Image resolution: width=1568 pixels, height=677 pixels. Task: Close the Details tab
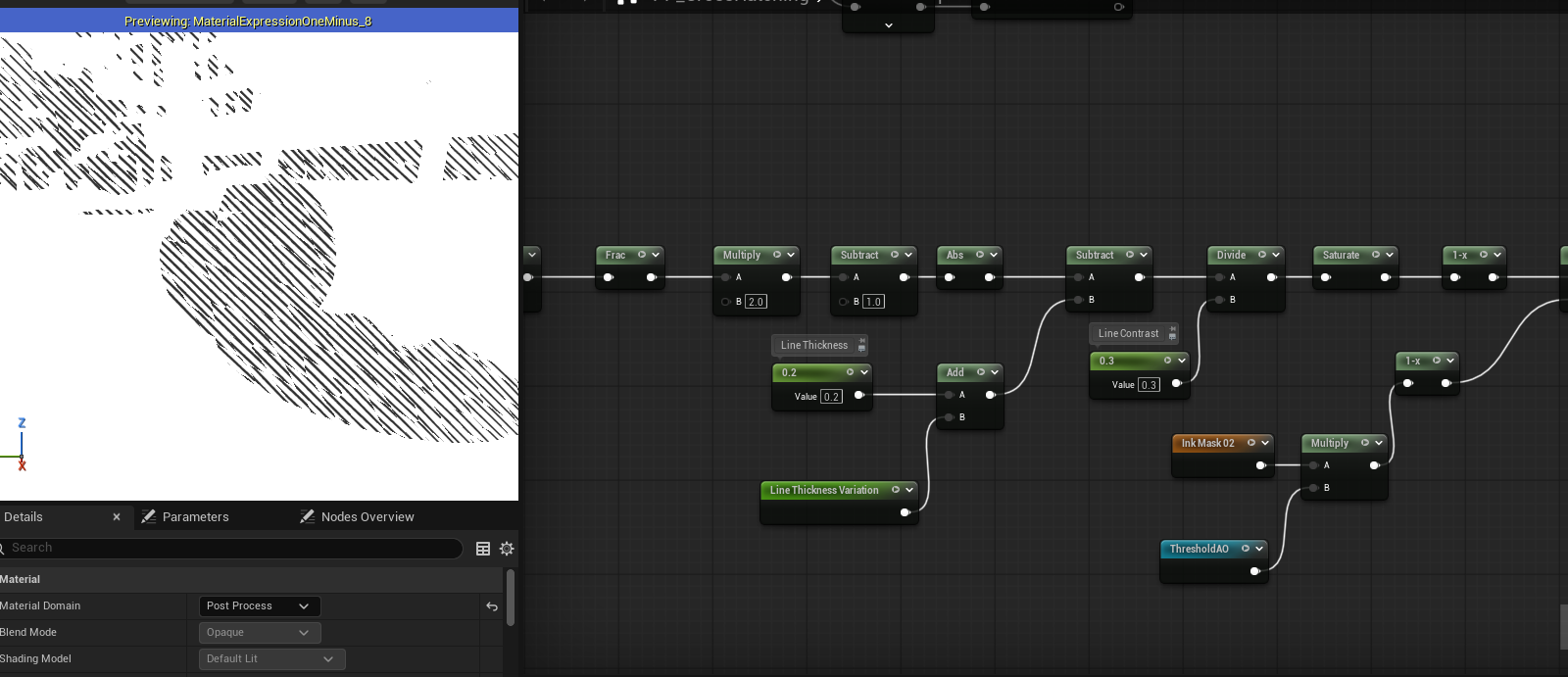[x=117, y=517]
